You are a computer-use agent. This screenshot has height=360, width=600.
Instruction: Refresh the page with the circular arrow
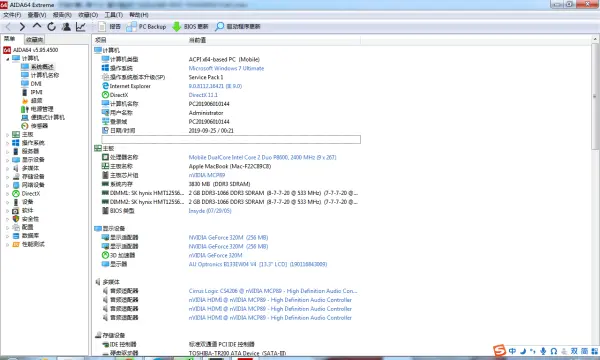[51, 26]
